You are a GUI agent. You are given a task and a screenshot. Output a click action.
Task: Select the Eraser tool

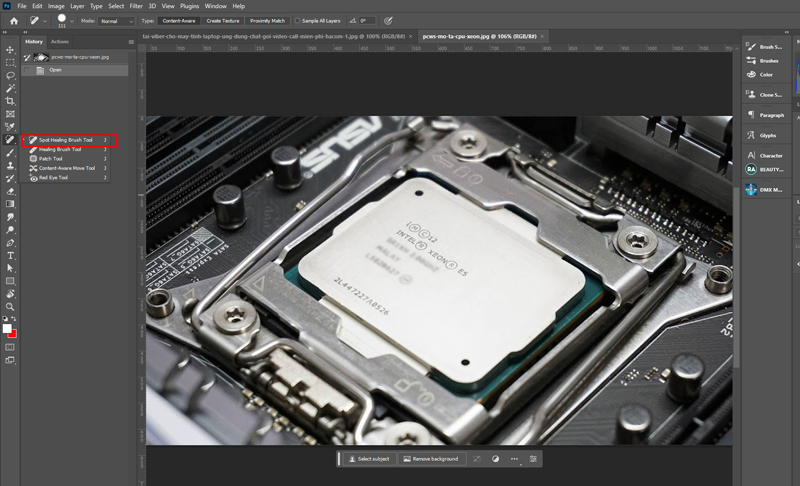click(10, 191)
